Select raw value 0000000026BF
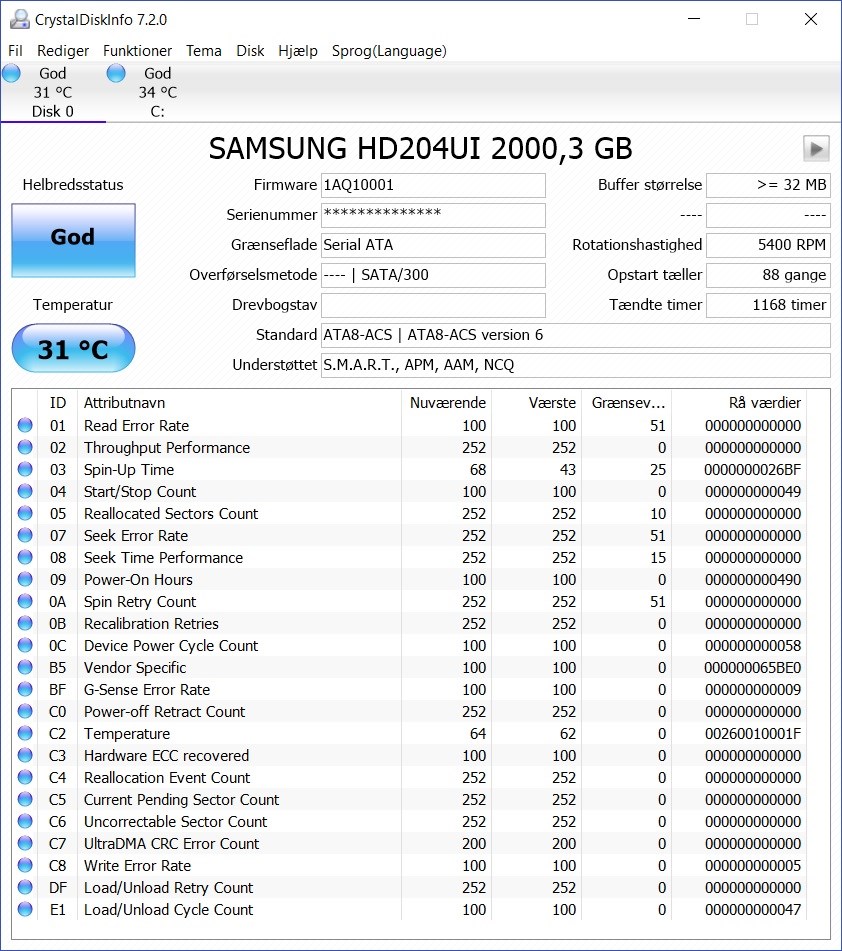Image resolution: width=842 pixels, height=951 pixels. (x=753, y=470)
